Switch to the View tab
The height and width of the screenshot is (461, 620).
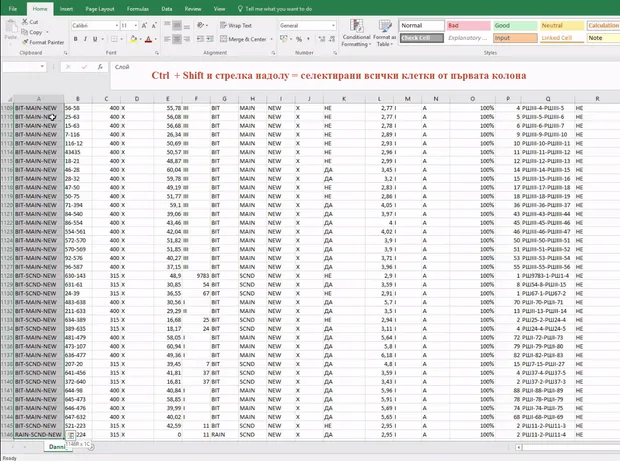219,9
